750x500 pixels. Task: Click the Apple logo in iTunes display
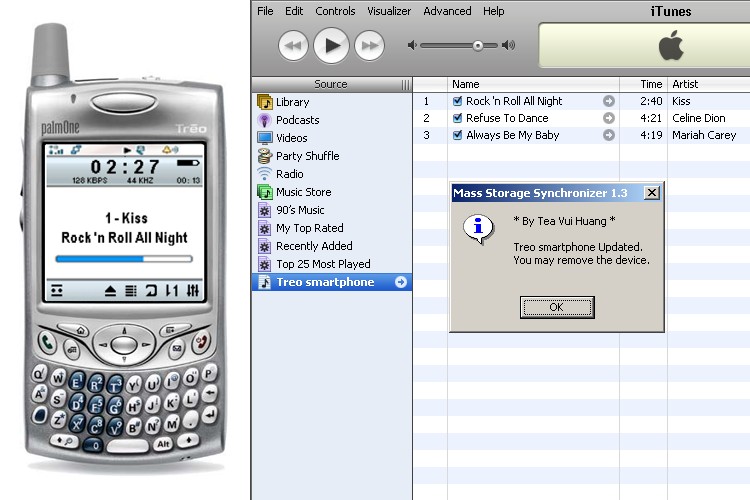pyautogui.click(x=671, y=45)
